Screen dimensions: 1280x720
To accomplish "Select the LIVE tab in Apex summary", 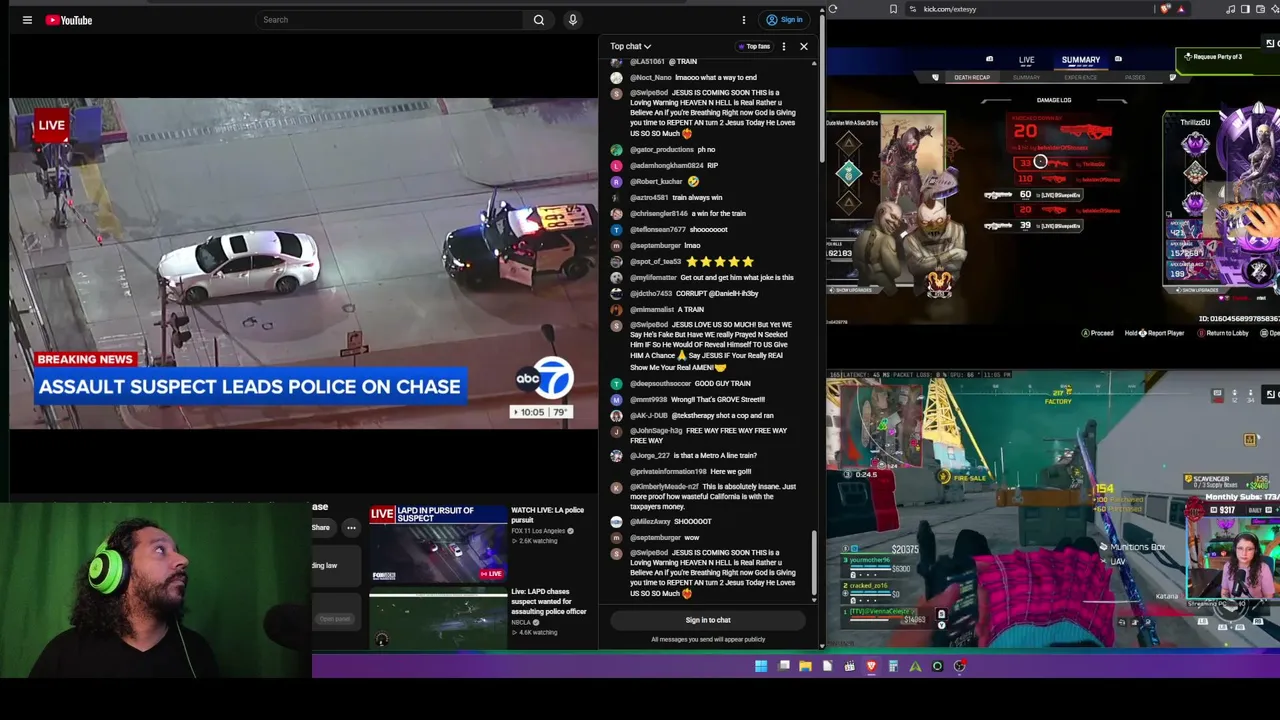I will pyautogui.click(x=1026, y=60).
